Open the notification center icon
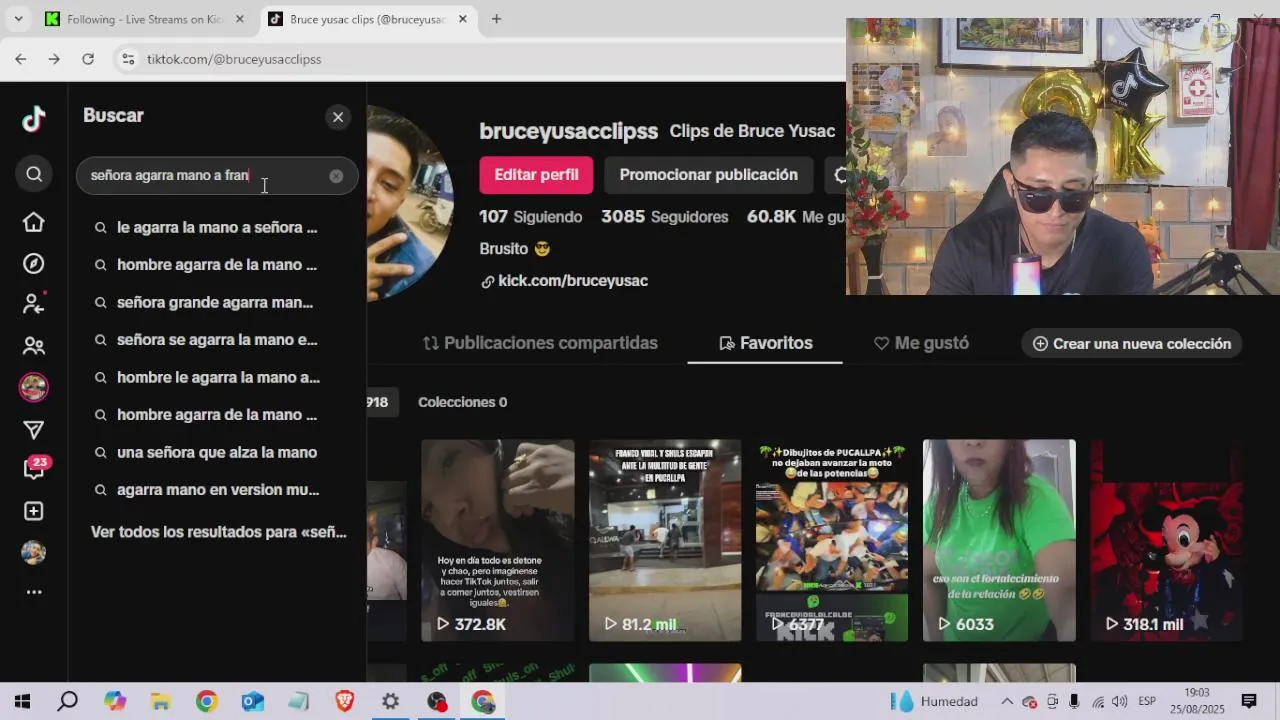The height and width of the screenshot is (720, 1280). click(1249, 702)
